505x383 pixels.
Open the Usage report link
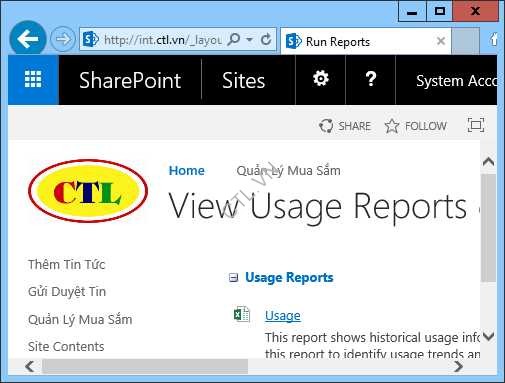click(x=283, y=315)
